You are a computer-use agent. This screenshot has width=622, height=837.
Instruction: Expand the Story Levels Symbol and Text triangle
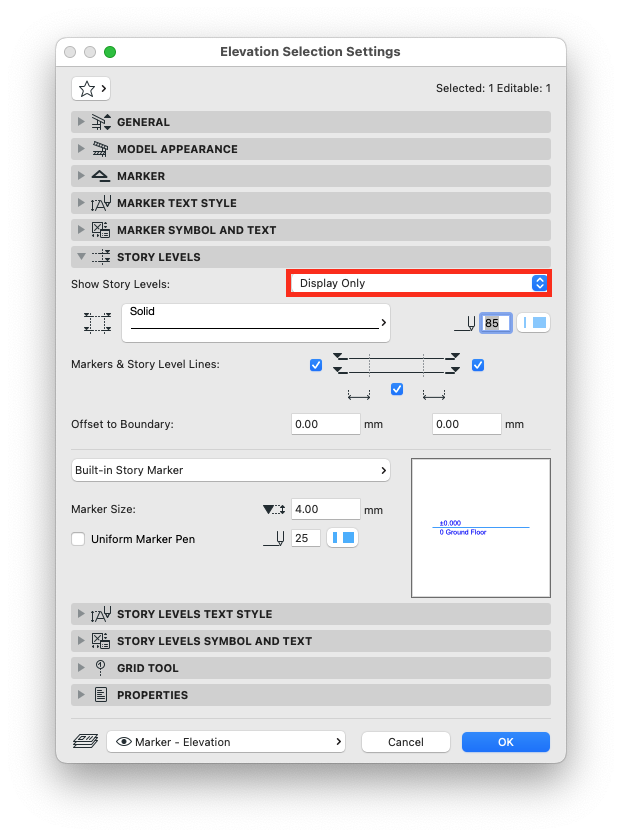click(81, 640)
